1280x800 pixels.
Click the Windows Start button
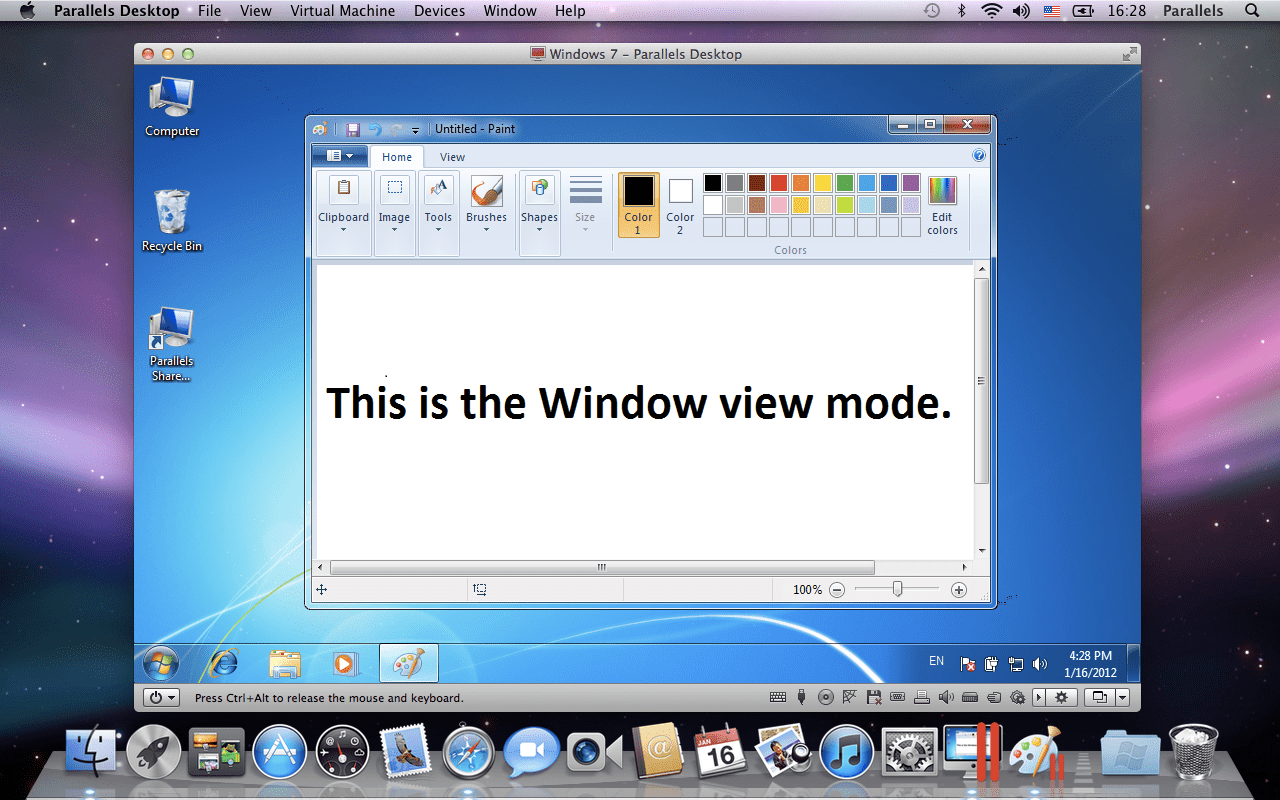click(x=160, y=663)
